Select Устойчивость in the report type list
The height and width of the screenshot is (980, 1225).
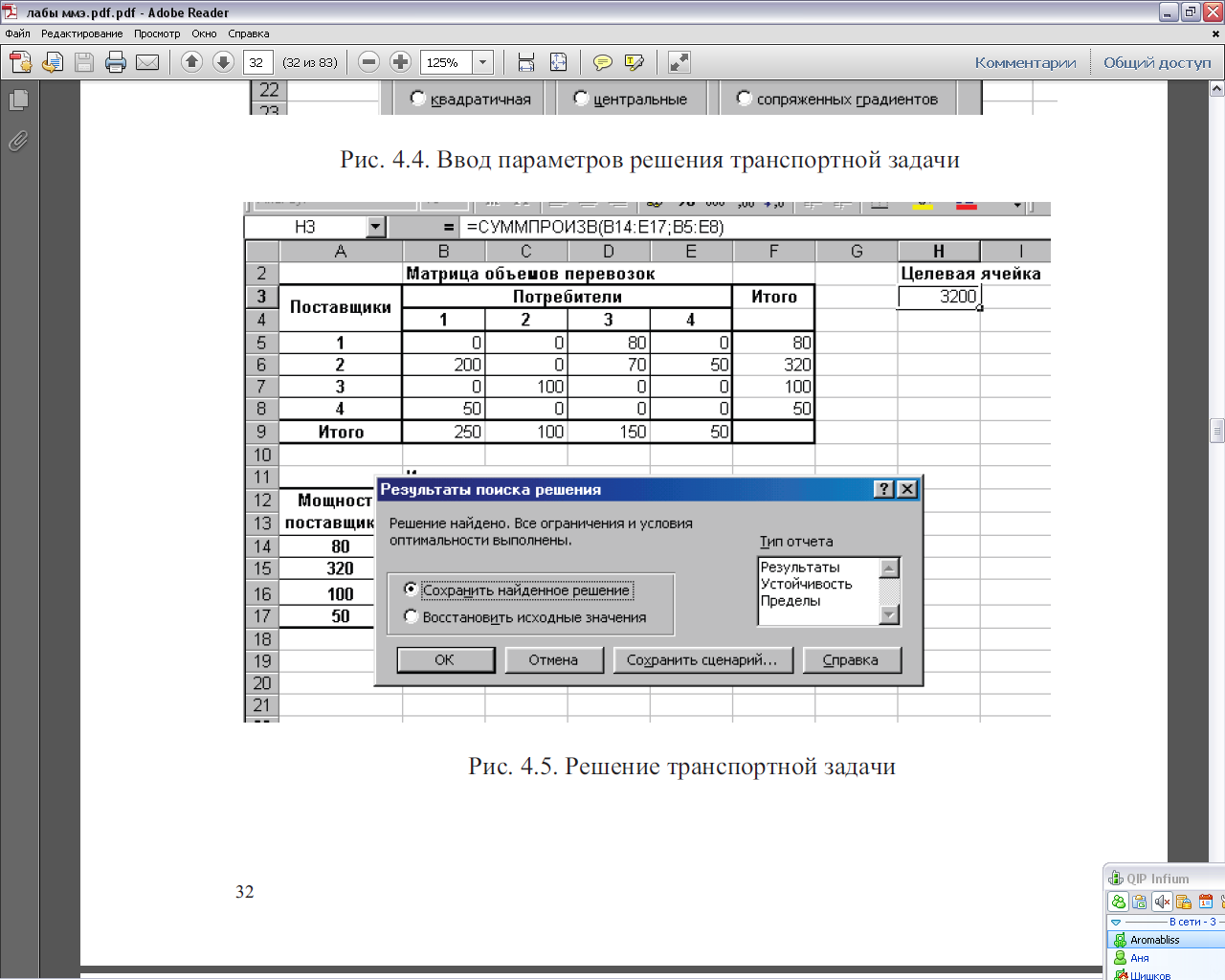coord(806,584)
